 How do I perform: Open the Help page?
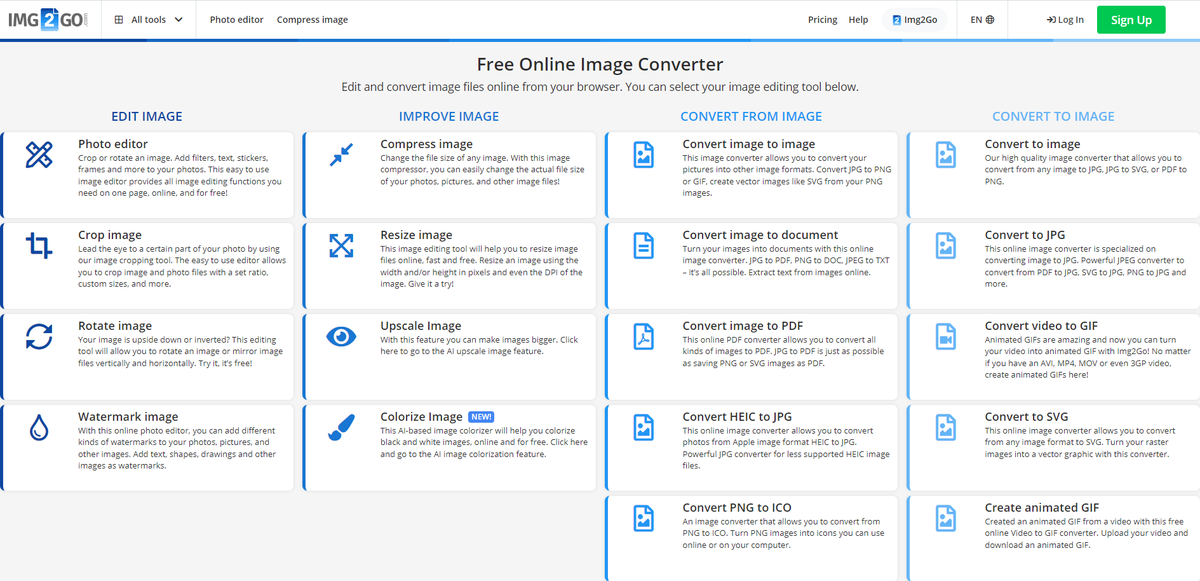click(x=858, y=19)
